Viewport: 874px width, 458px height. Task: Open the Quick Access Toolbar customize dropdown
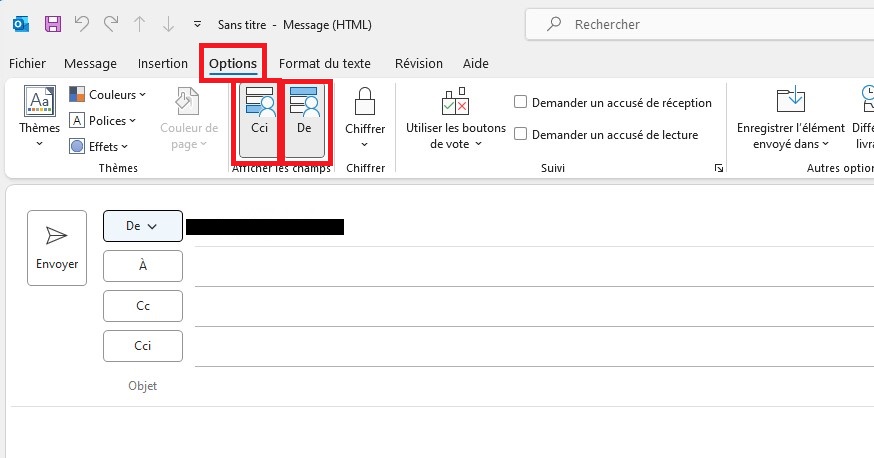(197, 25)
